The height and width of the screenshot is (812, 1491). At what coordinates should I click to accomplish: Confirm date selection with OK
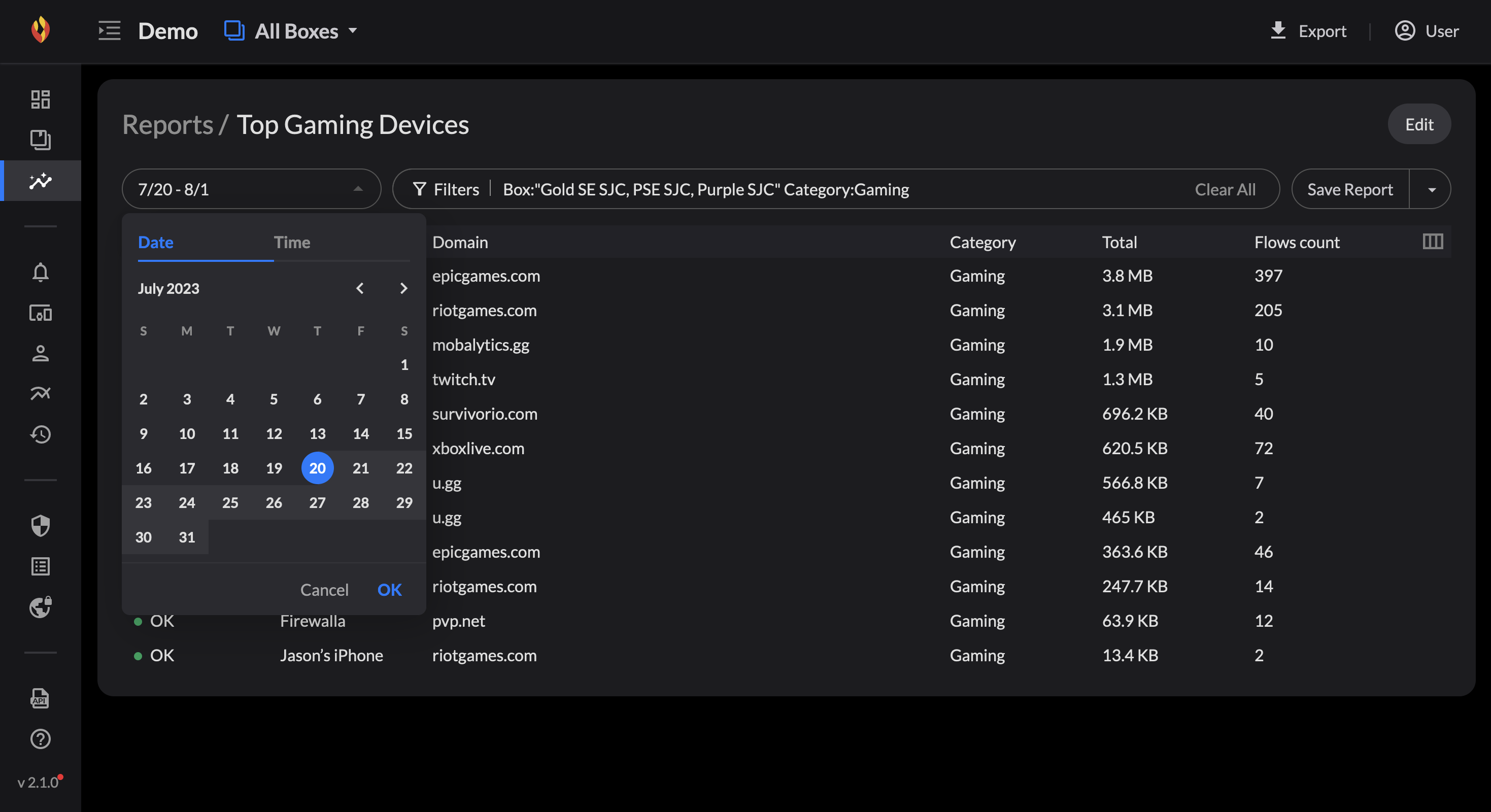[390, 589]
